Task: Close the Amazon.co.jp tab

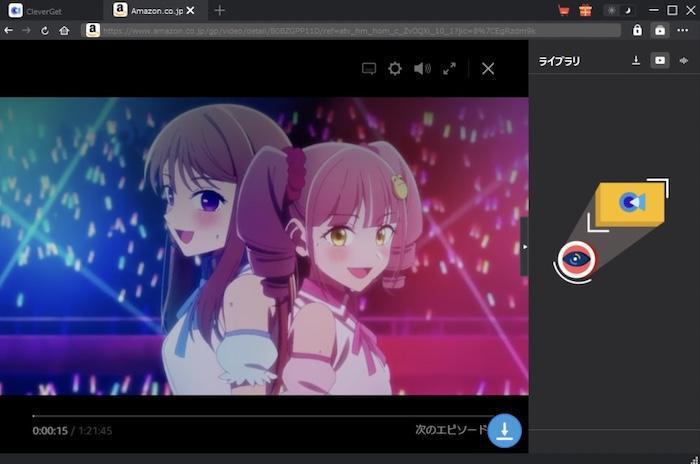Action: pyautogui.click(x=191, y=10)
